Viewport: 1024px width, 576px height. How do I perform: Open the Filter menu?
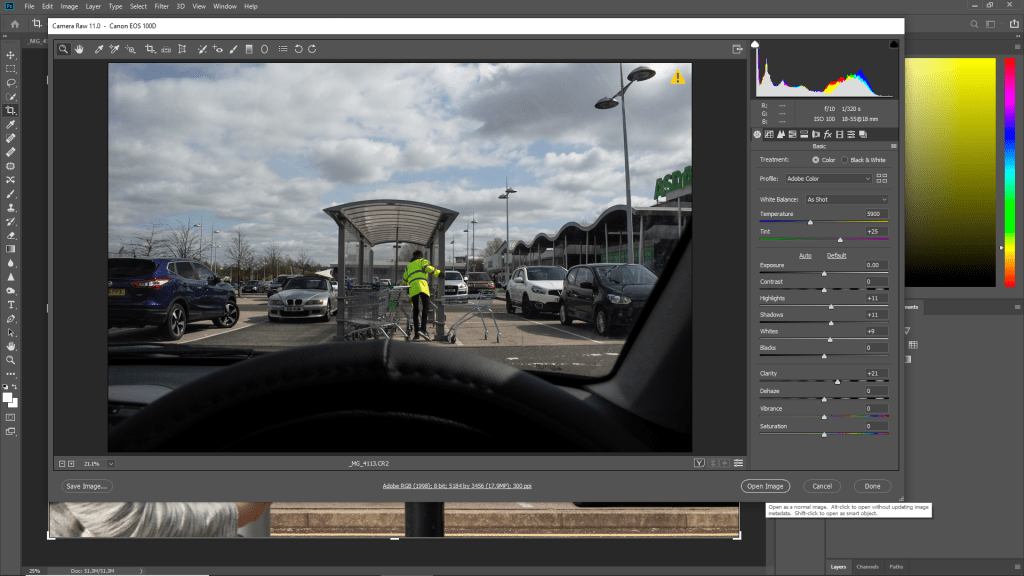[x=161, y=6]
